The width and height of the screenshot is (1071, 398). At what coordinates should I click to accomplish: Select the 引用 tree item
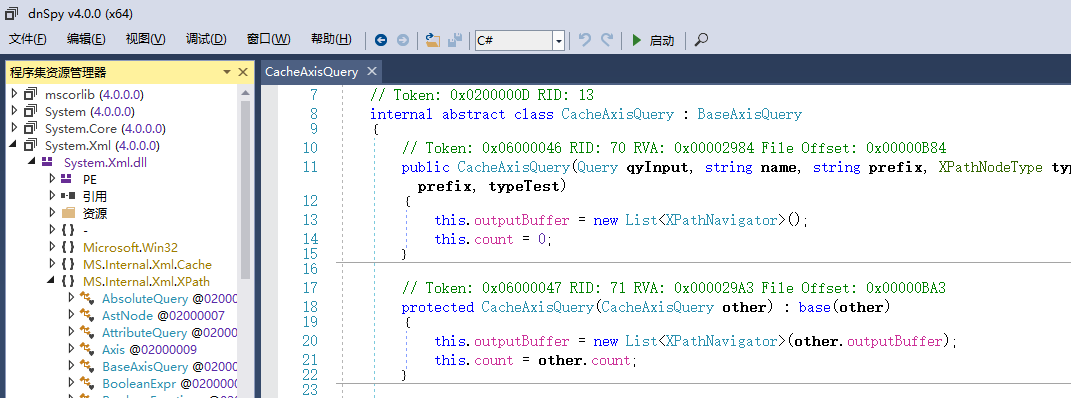(94, 197)
